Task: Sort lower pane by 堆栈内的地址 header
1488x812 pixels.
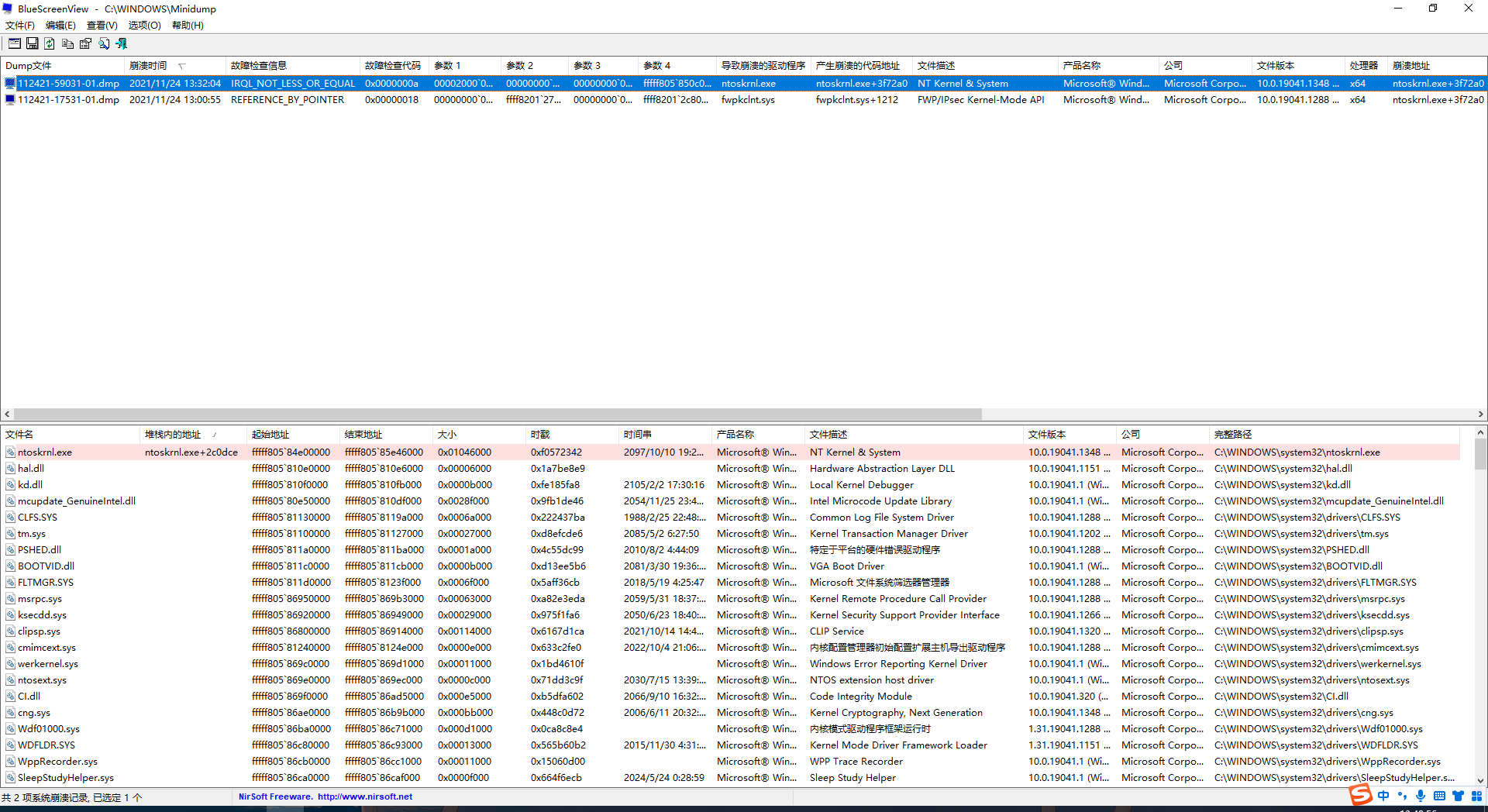Action: pos(173,435)
